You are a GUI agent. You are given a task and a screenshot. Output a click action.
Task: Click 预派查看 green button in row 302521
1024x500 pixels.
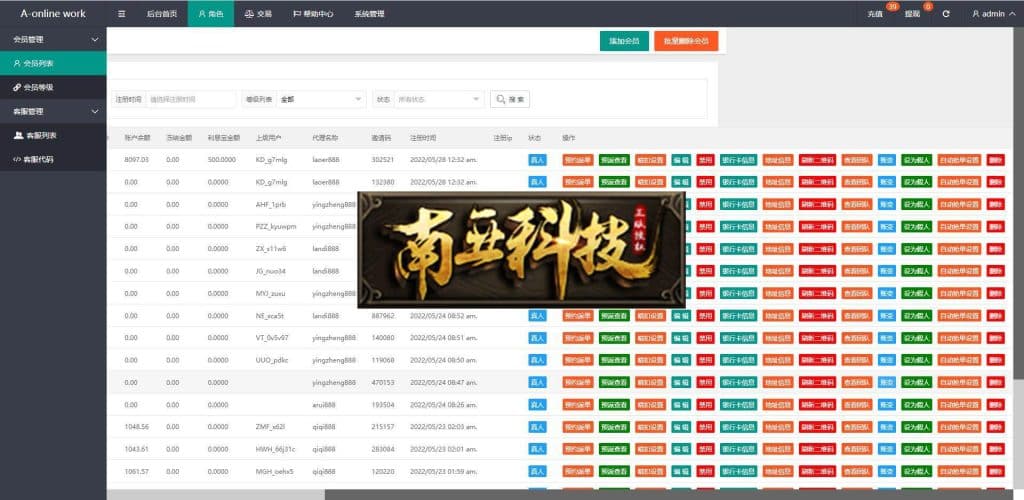tap(614, 160)
